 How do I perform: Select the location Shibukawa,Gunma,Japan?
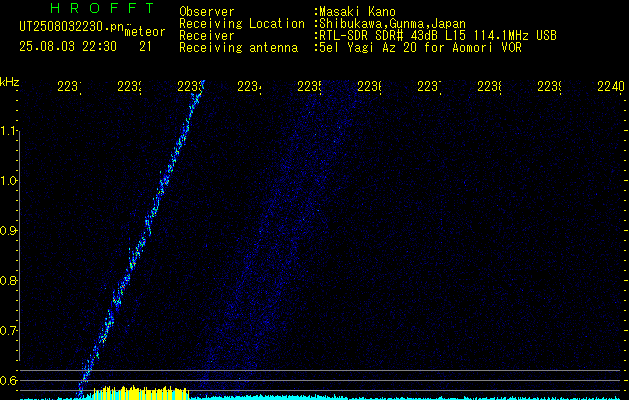[390, 24]
